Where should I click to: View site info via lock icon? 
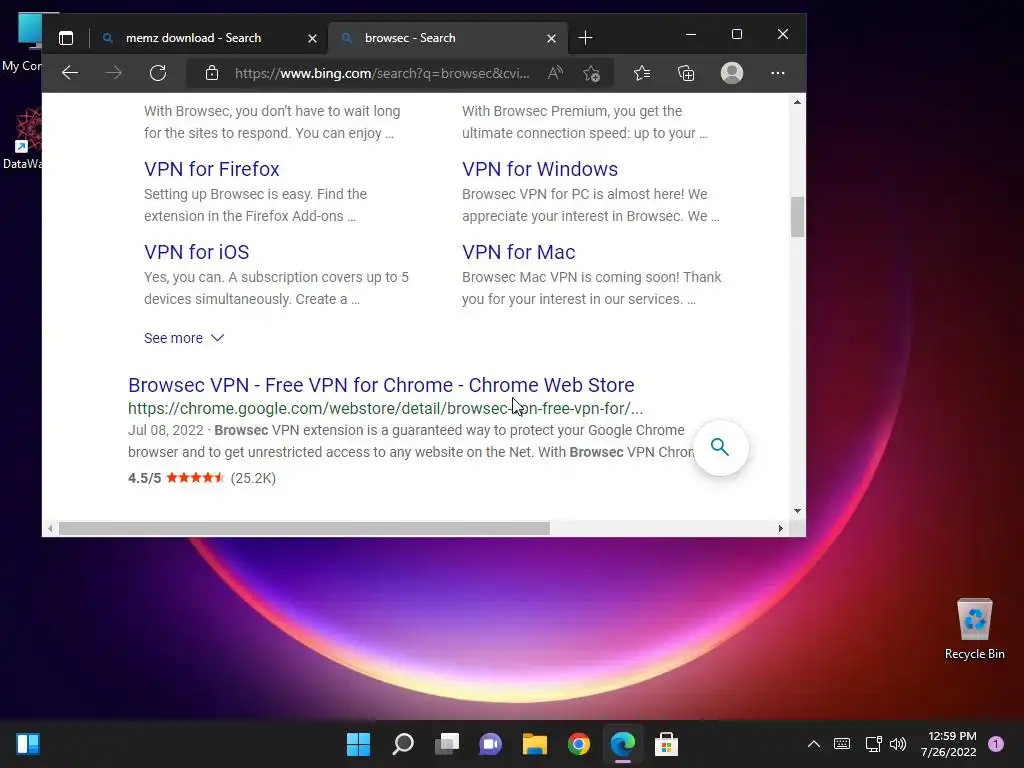coord(212,73)
